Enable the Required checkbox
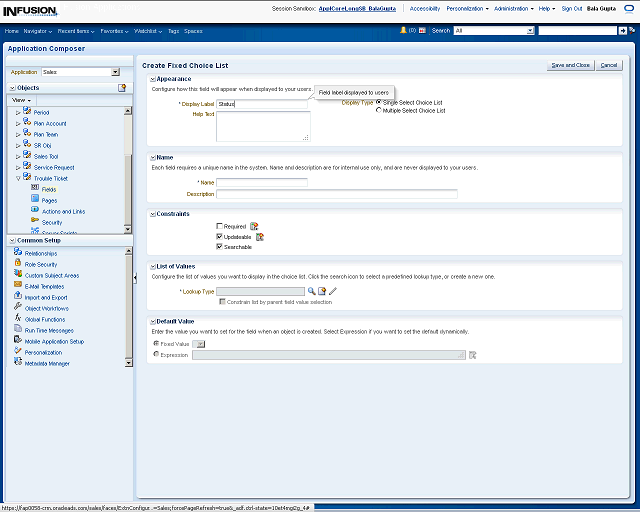 pyautogui.click(x=220, y=227)
